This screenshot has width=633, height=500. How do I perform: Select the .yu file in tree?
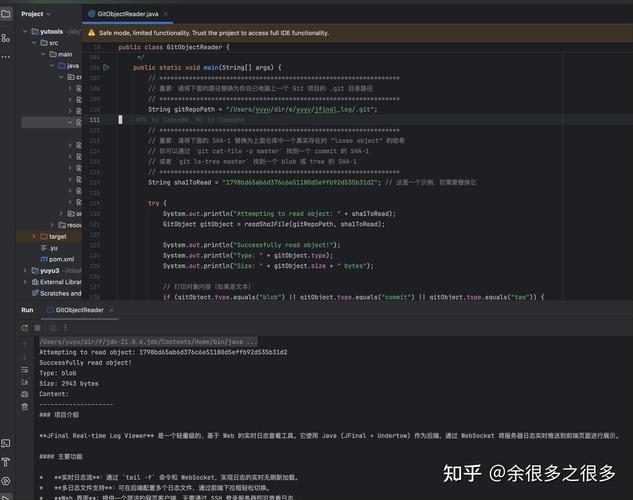tap(49, 248)
